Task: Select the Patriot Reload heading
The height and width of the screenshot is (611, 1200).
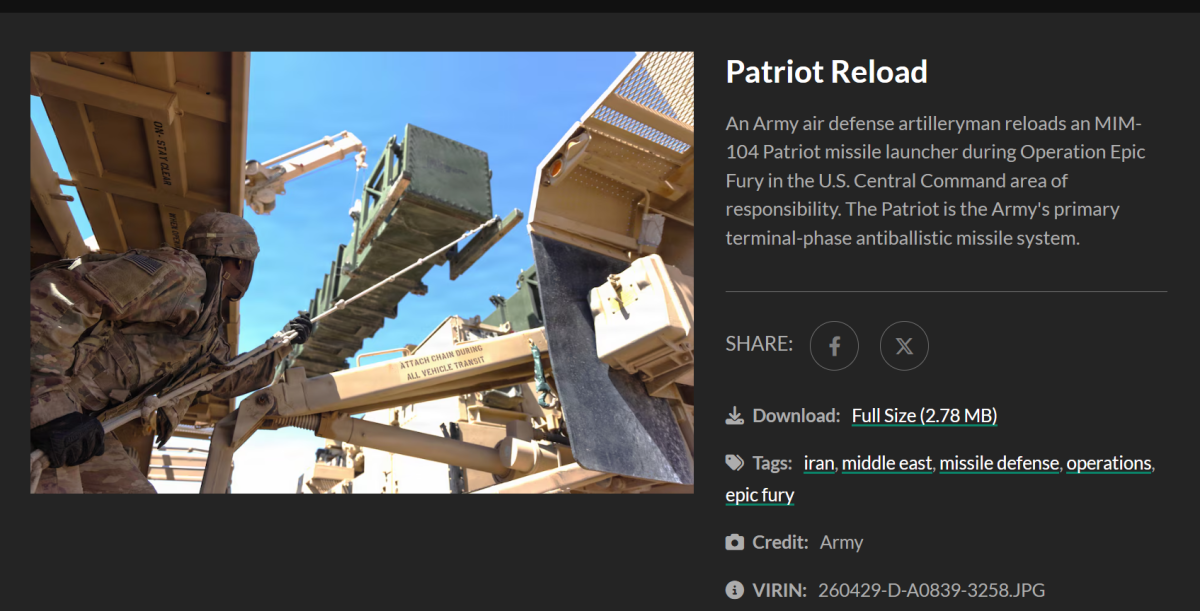Action: point(827,72)
